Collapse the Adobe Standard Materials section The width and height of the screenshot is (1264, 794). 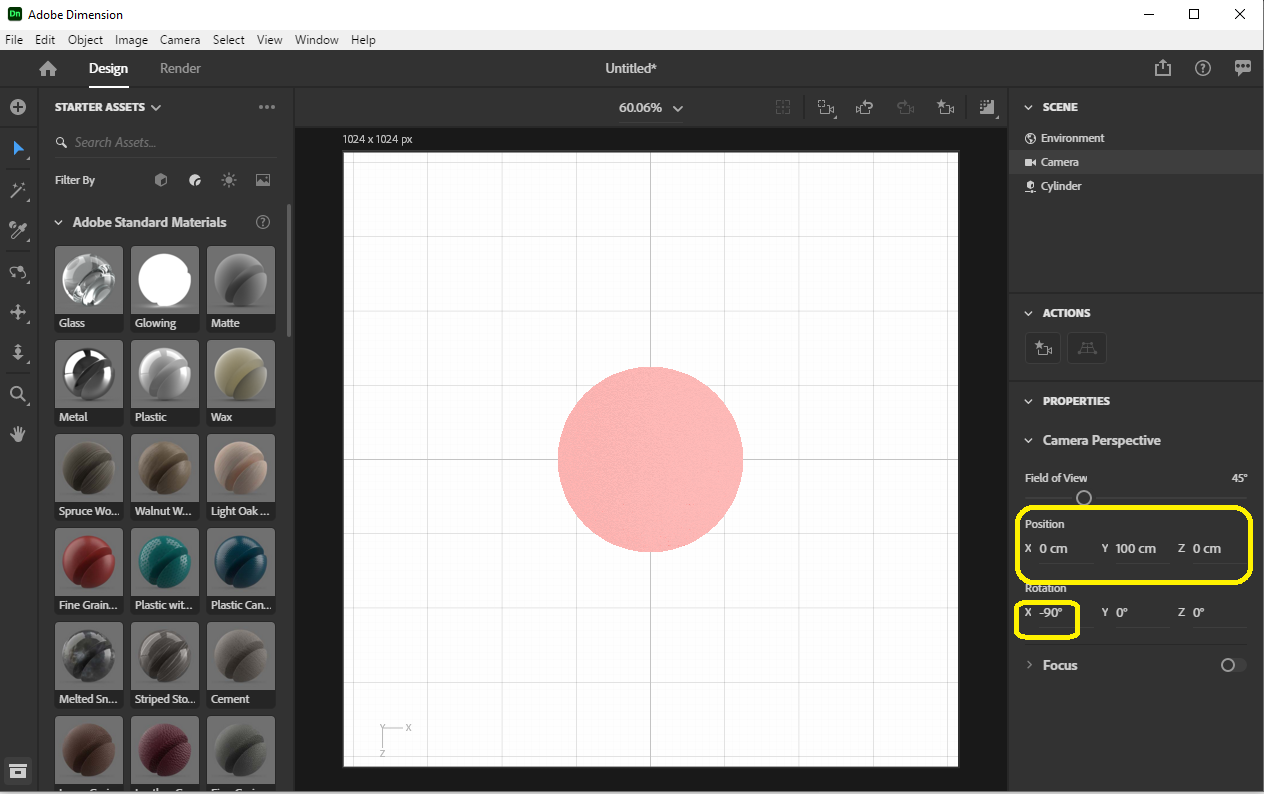tap(58, 222)
